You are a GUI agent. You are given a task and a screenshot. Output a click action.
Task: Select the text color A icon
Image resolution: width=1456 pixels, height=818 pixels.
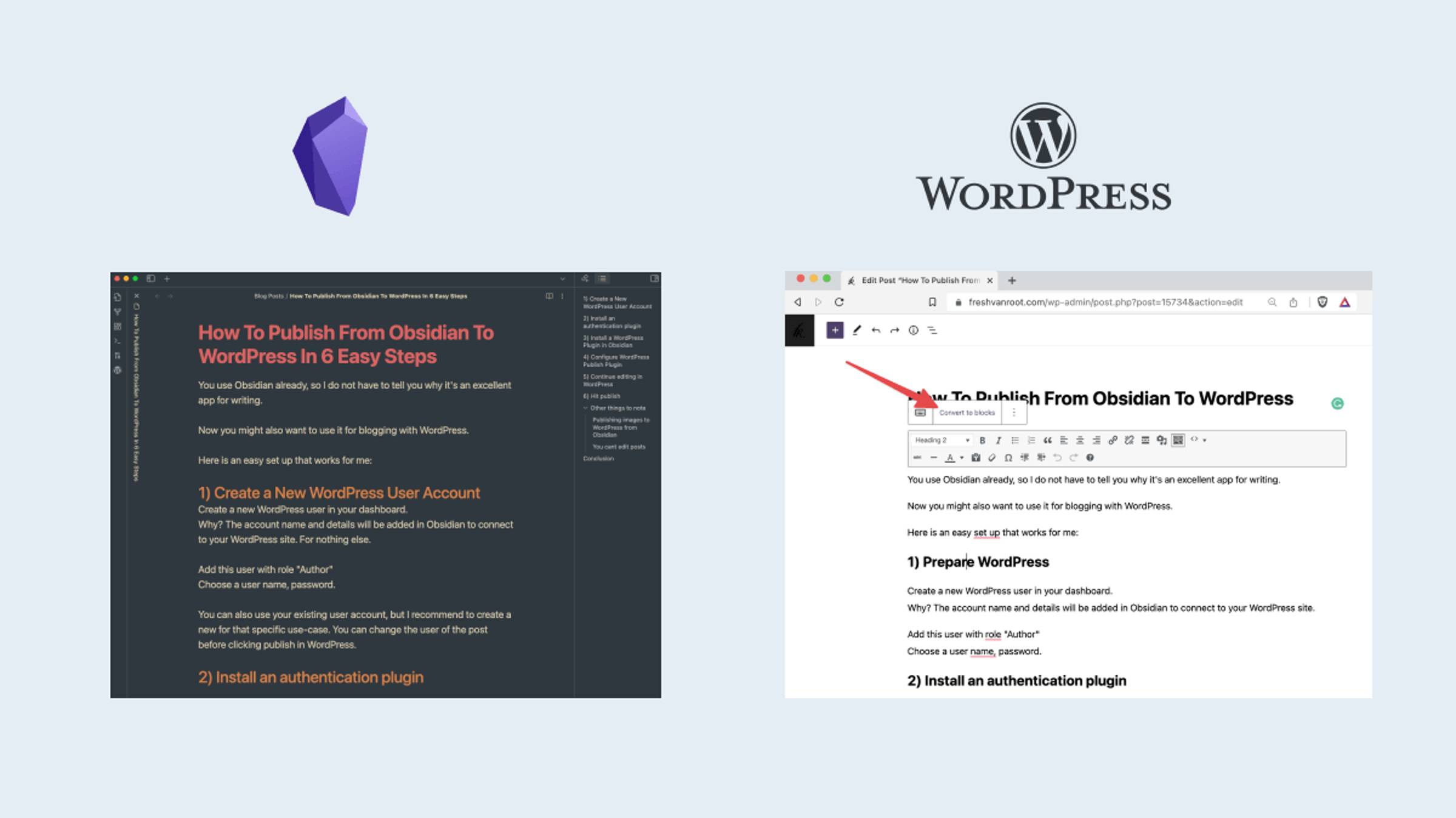[x=950, y=458]
